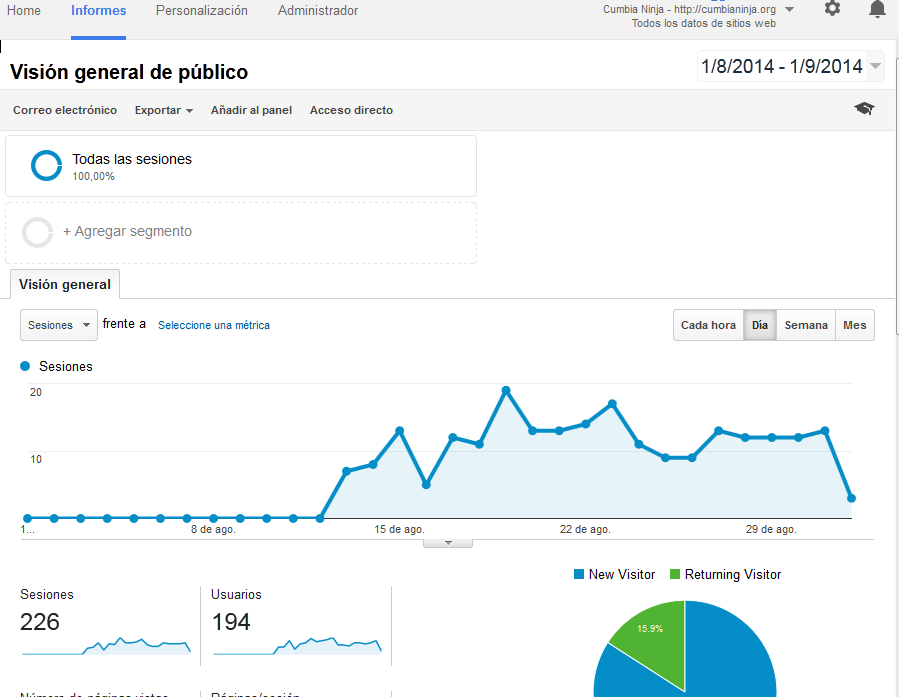Open the graduation cap education icon
Screen dimensions: 899x697
pyautogui.click(x=864, y=108)
